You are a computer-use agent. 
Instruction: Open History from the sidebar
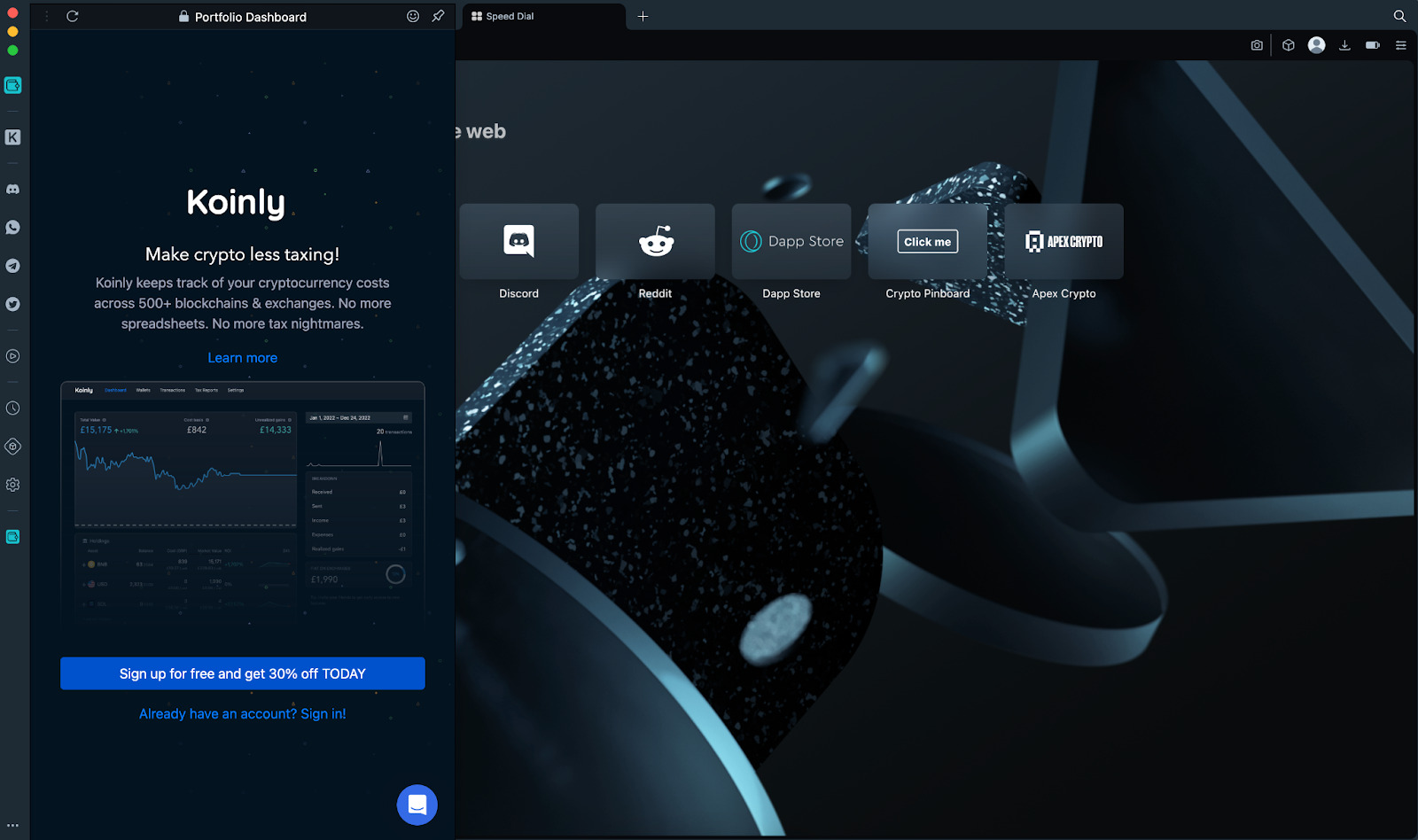pyautogui.click(x=12, y=408)
